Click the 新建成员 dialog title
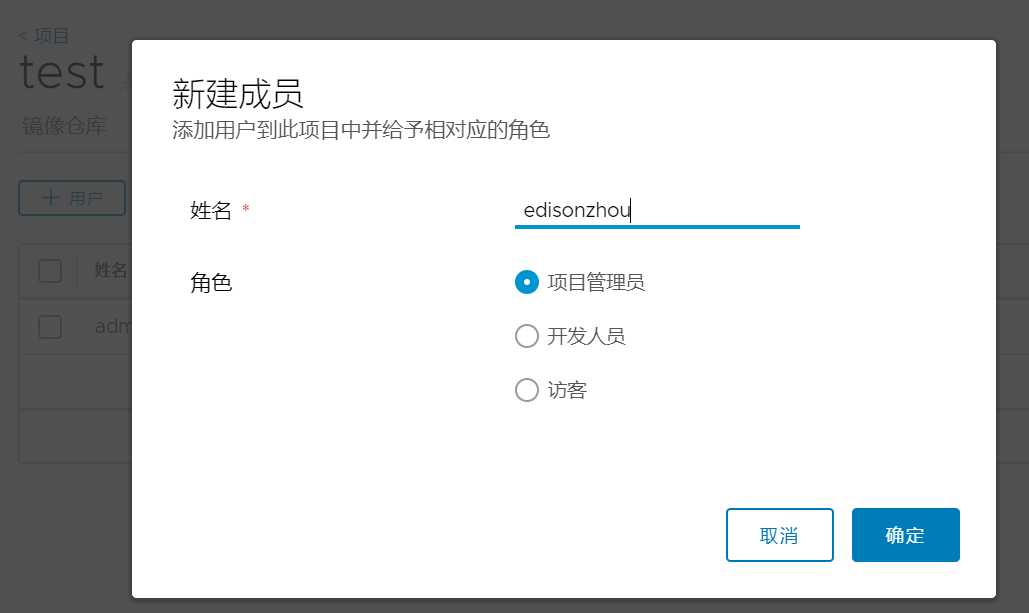This screenshot has height=613, width=1029. (x=238, y=94)
